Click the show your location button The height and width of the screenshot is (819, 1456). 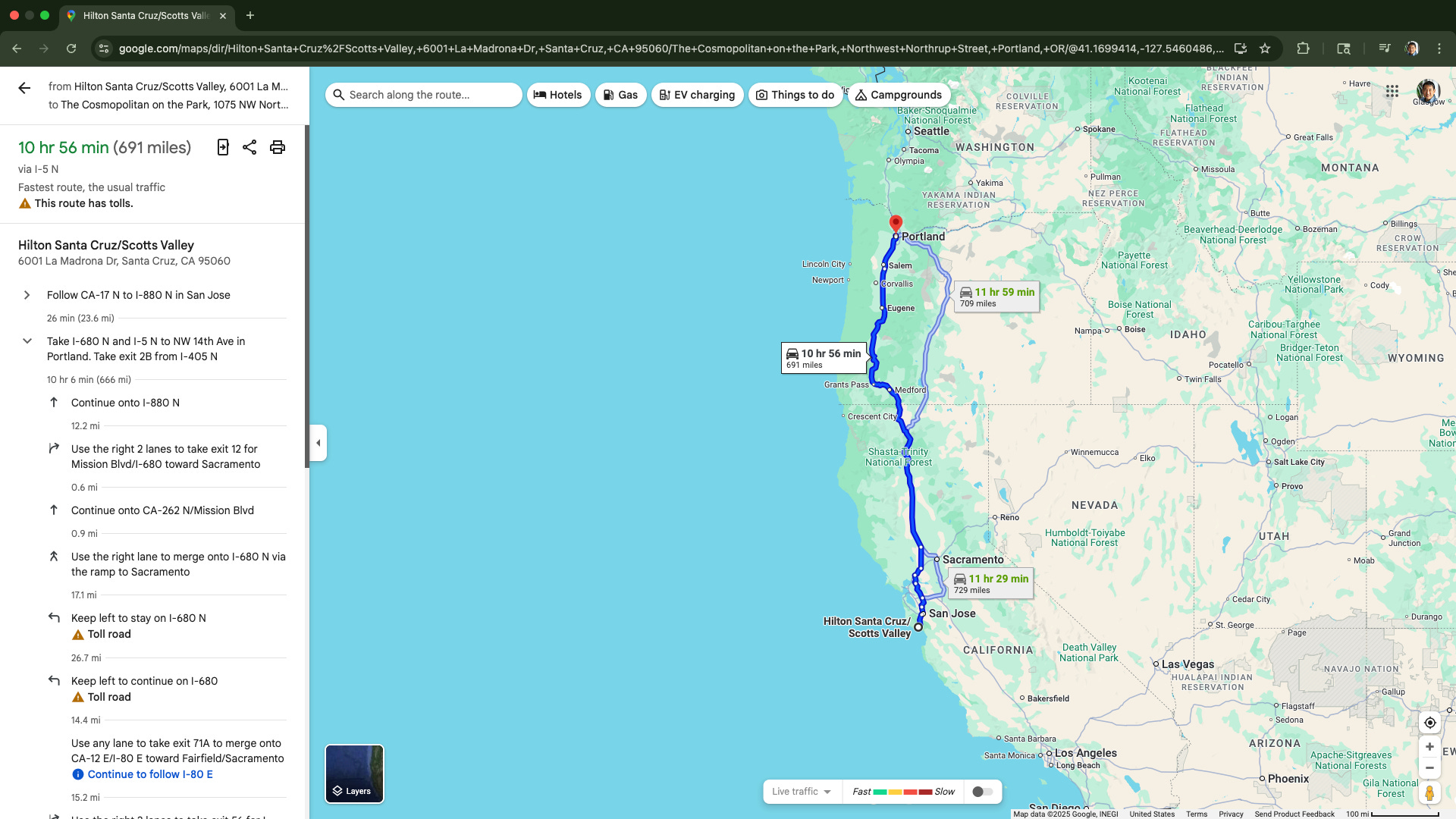click(x=1429, y=723)
